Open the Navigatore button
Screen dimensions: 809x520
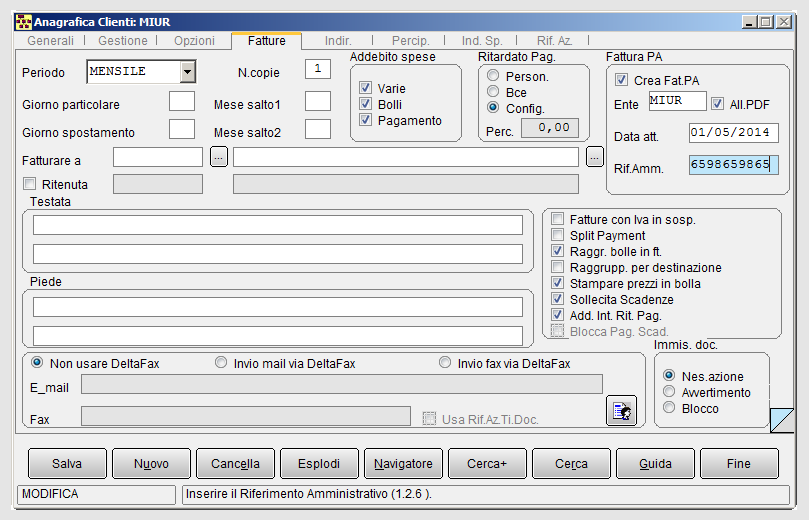coord(403,463)
